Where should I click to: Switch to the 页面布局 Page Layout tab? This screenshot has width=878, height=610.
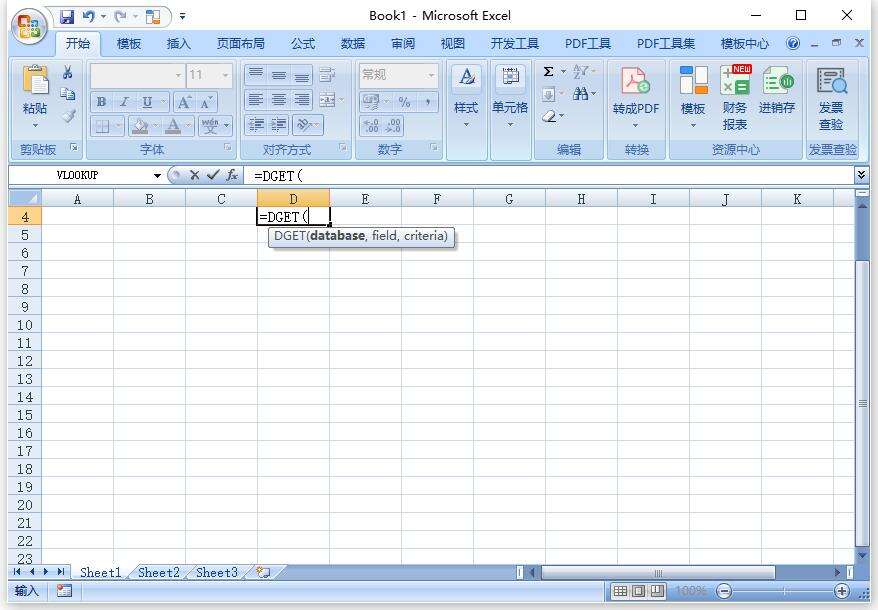[x=241, y=43]
